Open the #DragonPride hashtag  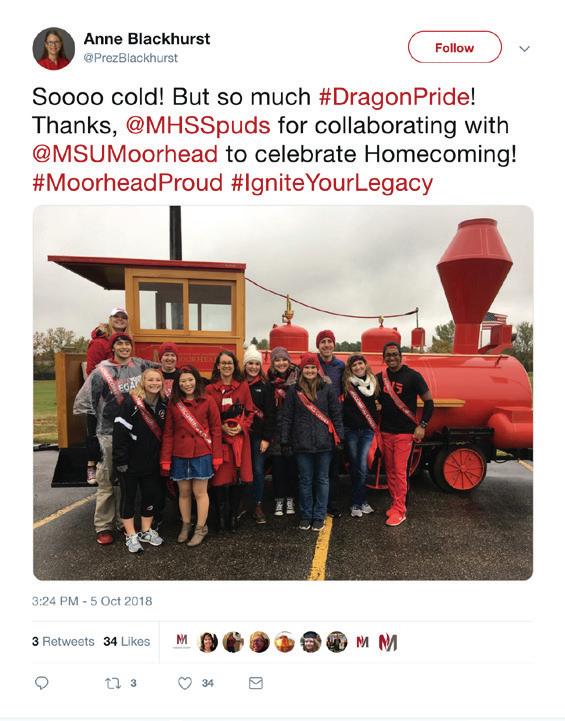tap(394, 97)
